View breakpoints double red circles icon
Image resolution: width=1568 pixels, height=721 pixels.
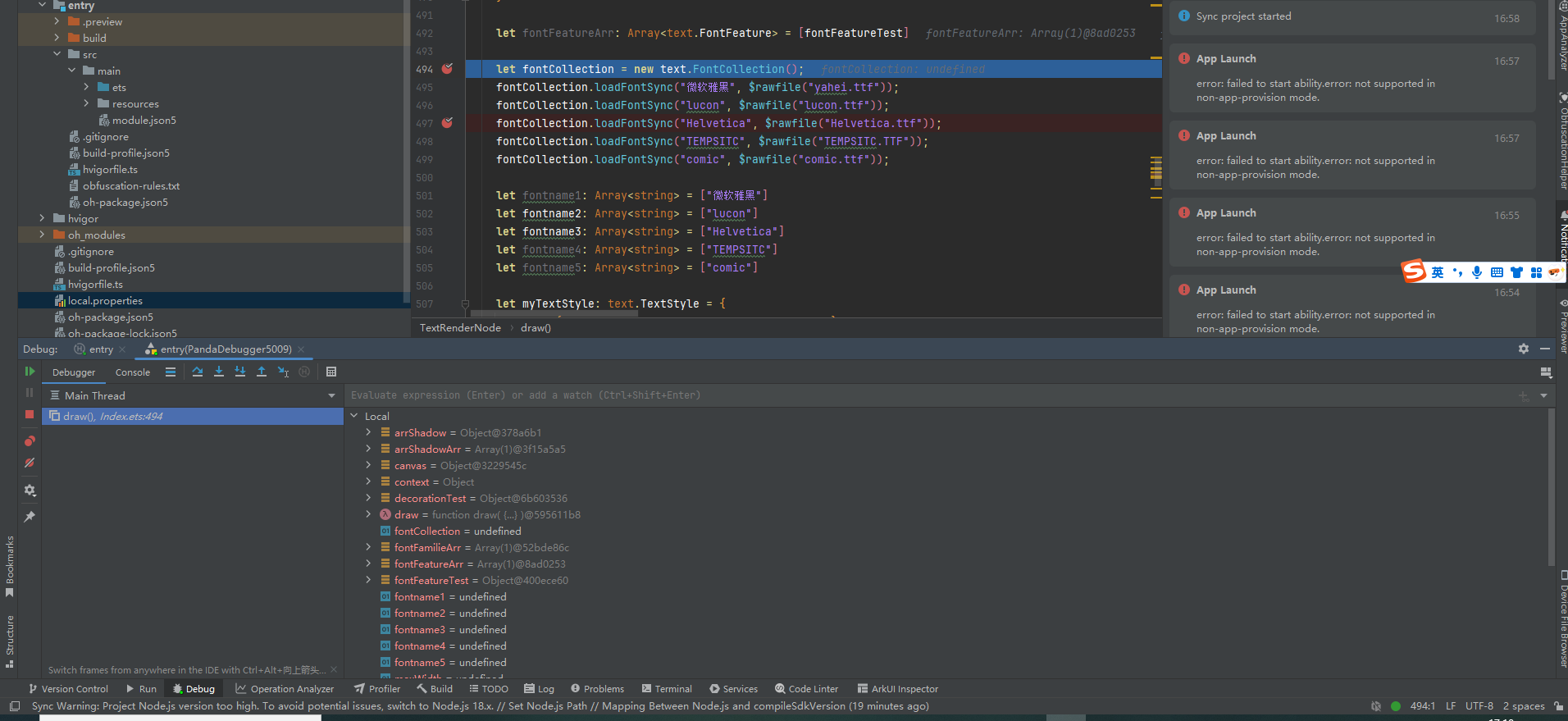(x=30, y=441)
